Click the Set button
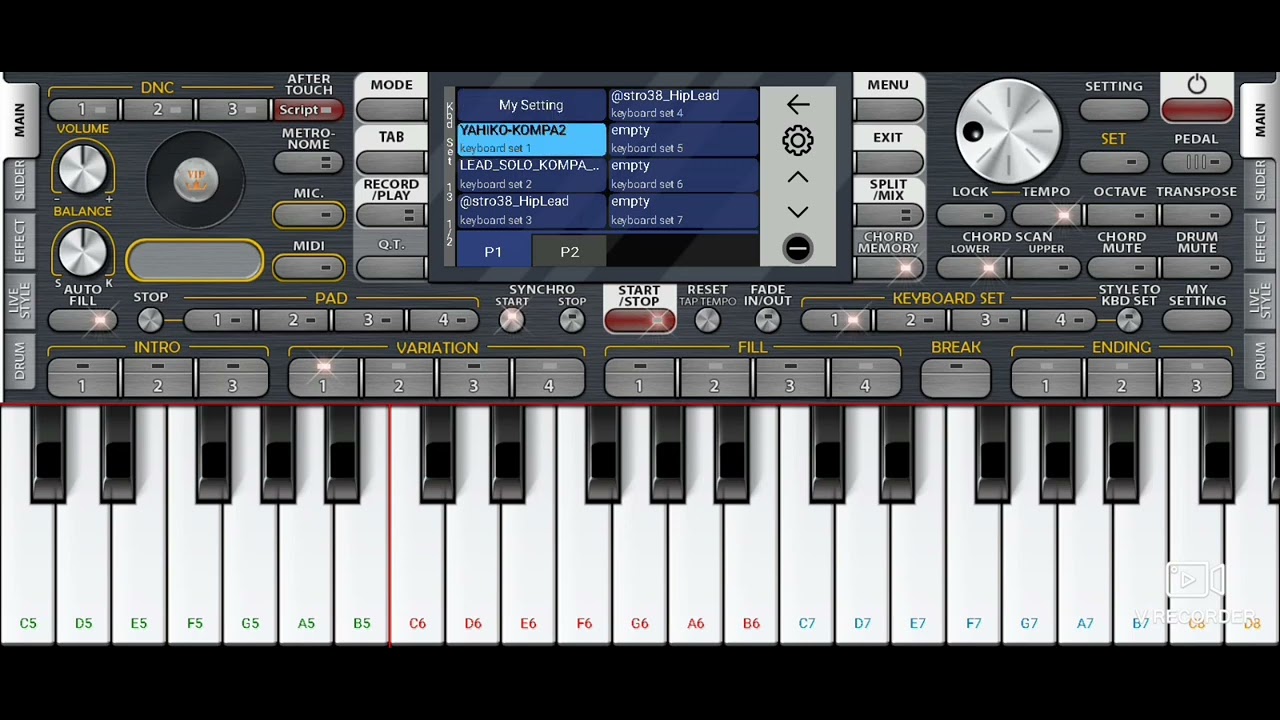 coord(1114,162)
